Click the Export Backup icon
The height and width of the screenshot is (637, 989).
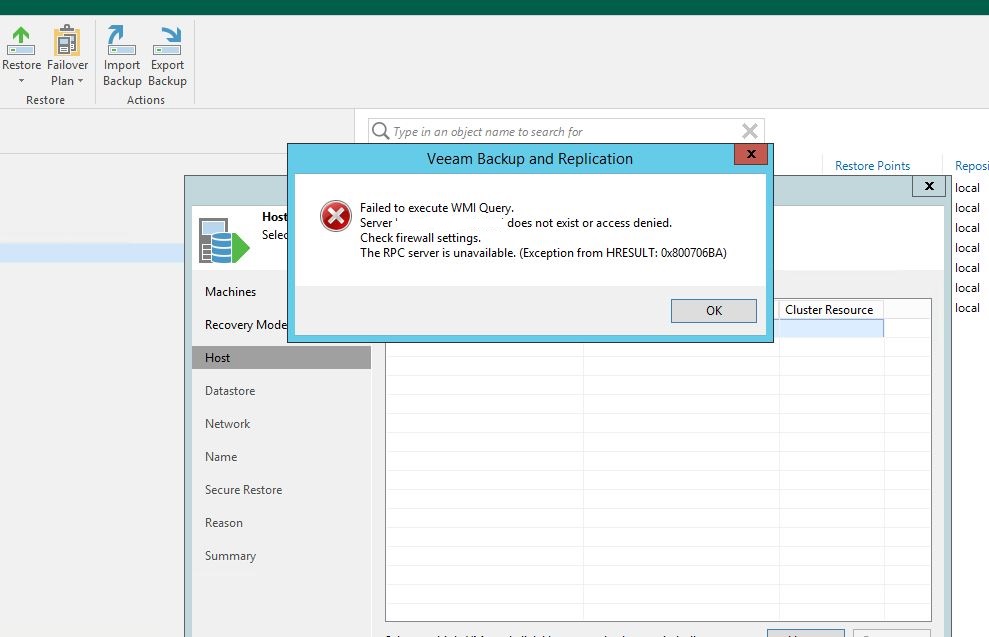point(167,42)
